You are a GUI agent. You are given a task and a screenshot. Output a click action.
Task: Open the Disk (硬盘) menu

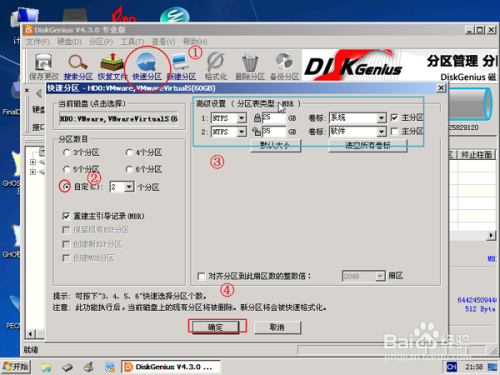(x=69, y=42)
